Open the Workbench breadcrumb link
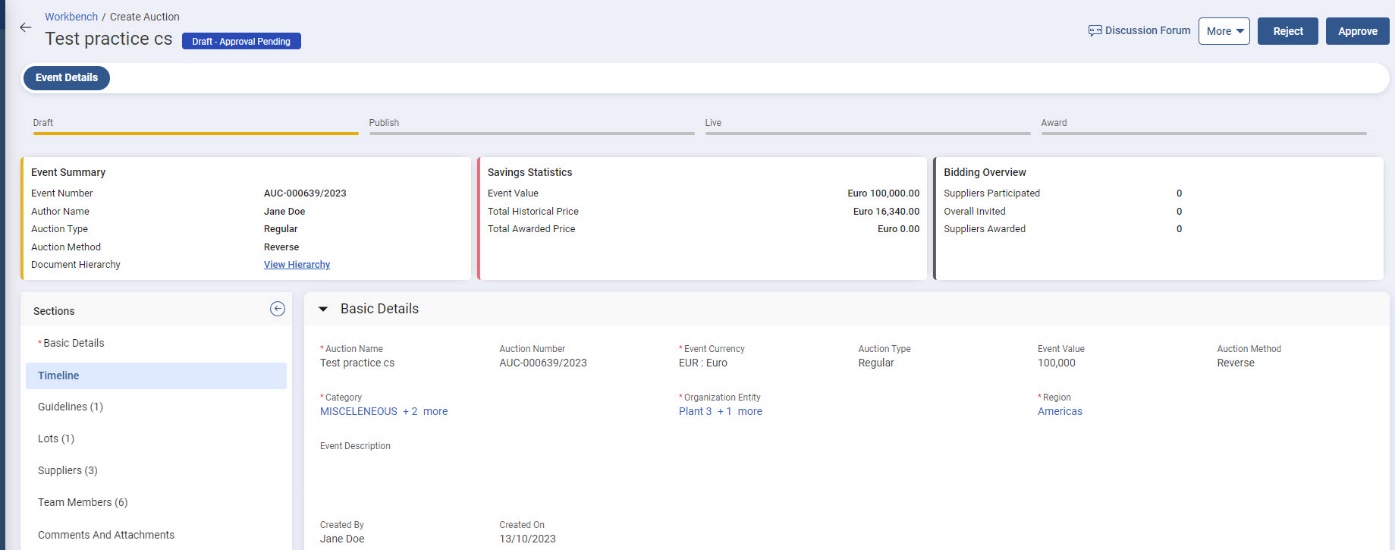Viewport: 1395px width, 550px height. [x=71, y=17]
